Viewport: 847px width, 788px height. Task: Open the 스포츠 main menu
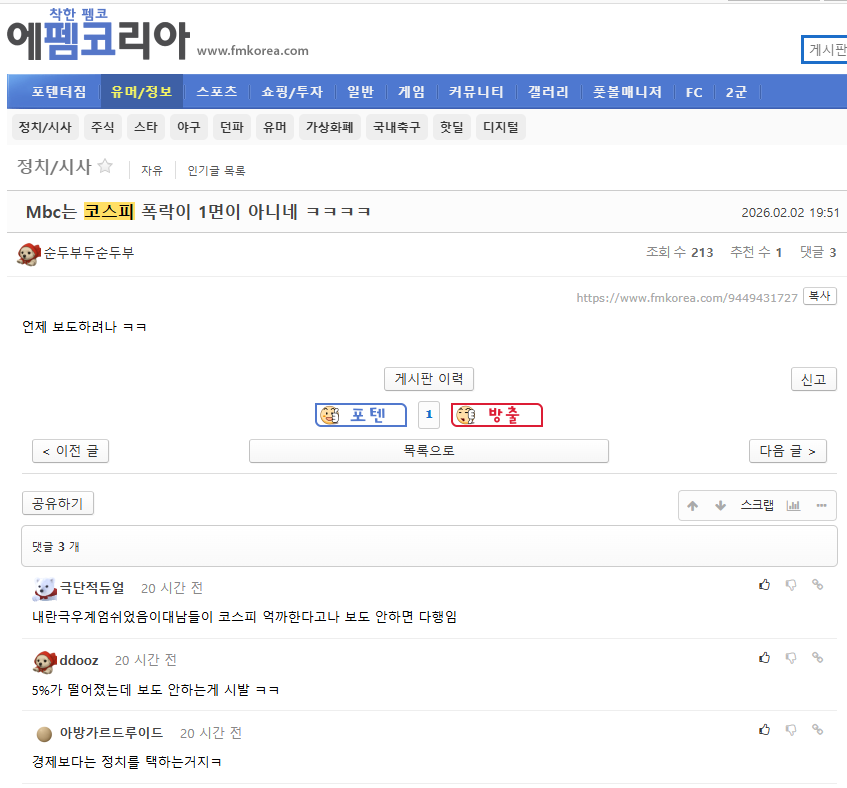pos(217,92)
